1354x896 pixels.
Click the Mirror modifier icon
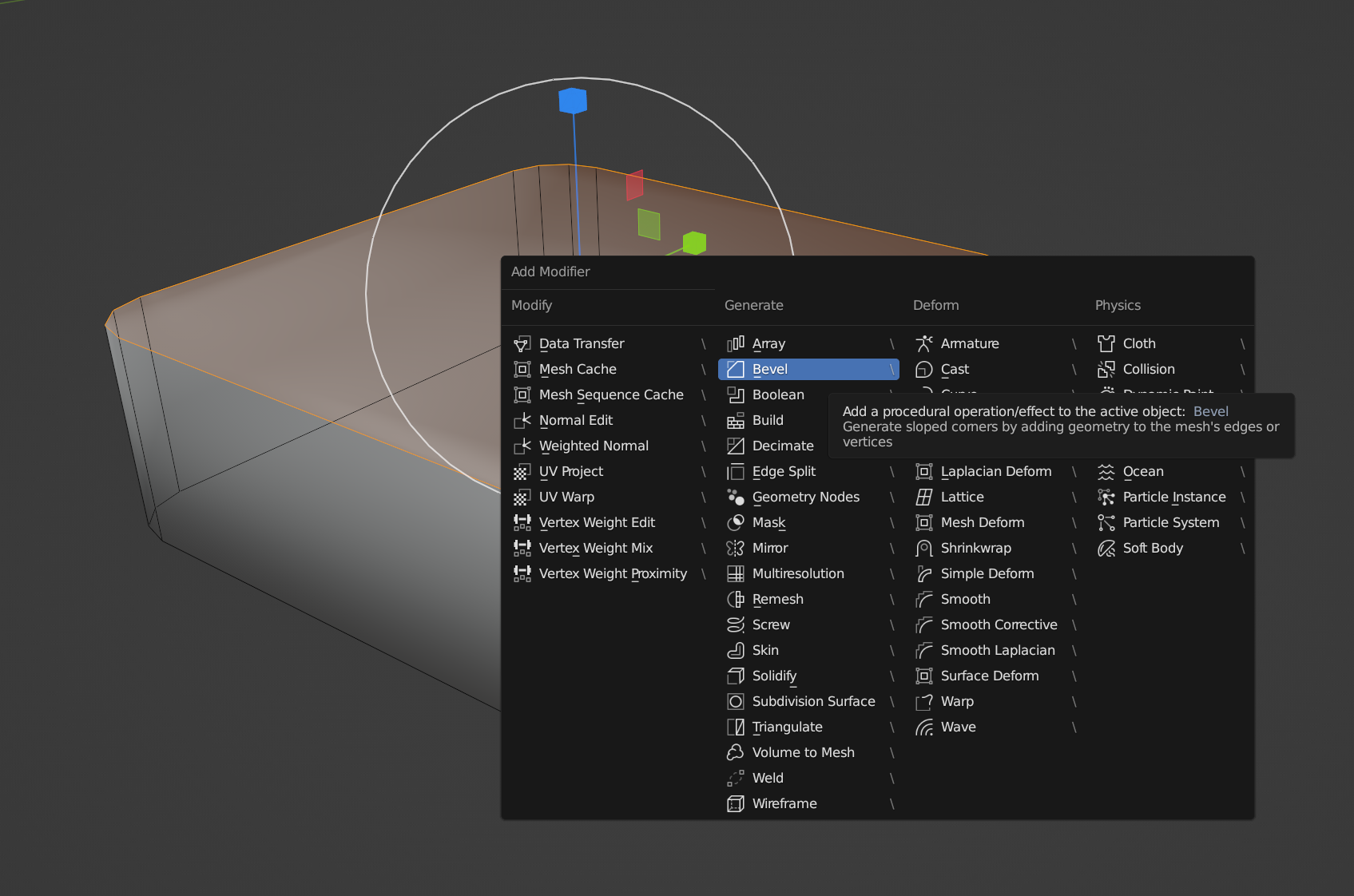pos(736,549)
